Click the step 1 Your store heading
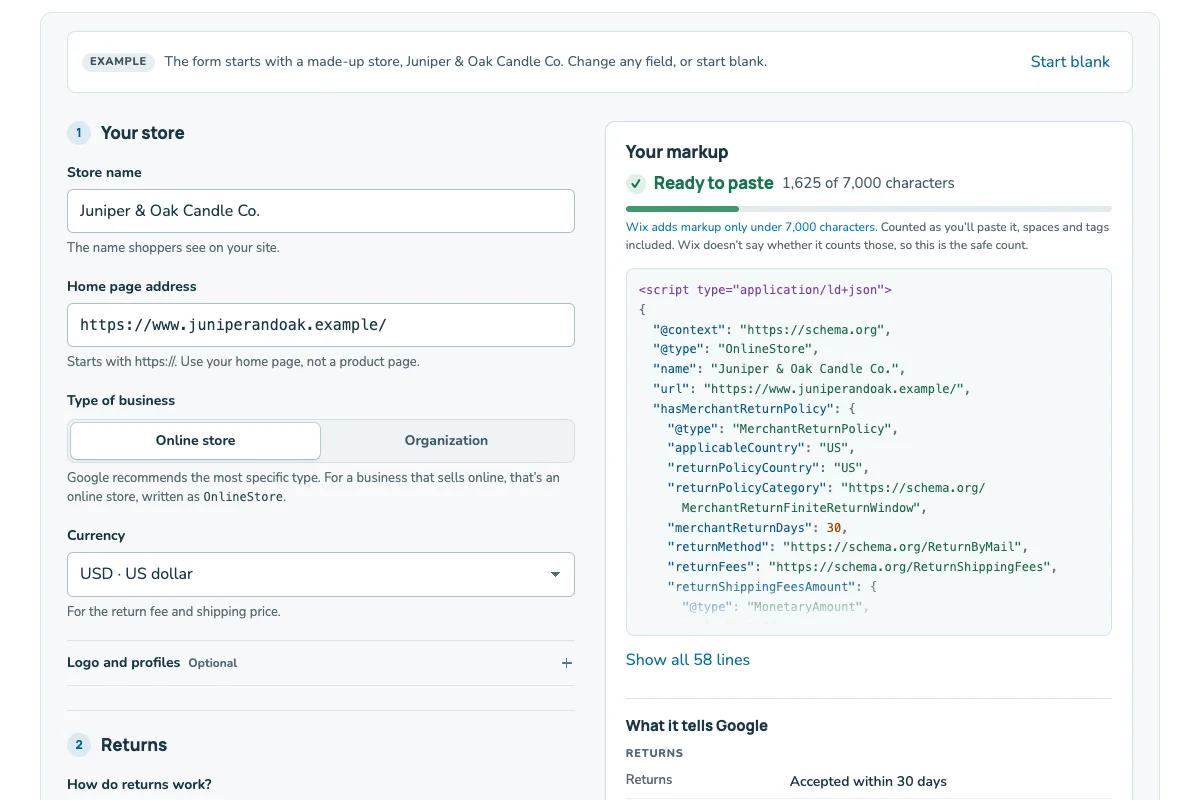Image resolution: width=1200 pixels, height=800 pixels. (x=143, y=133)
